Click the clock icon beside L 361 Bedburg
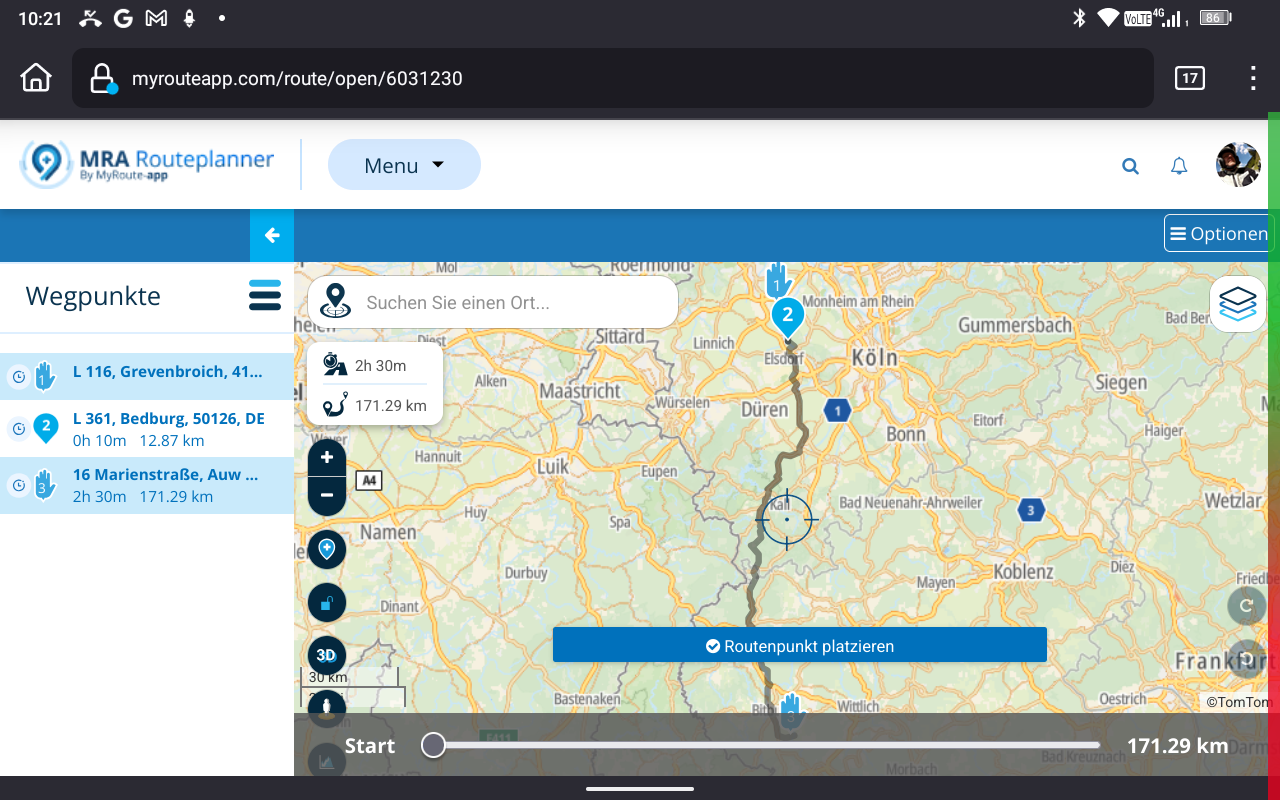The image size is (1280, 800). click(18, 429)
